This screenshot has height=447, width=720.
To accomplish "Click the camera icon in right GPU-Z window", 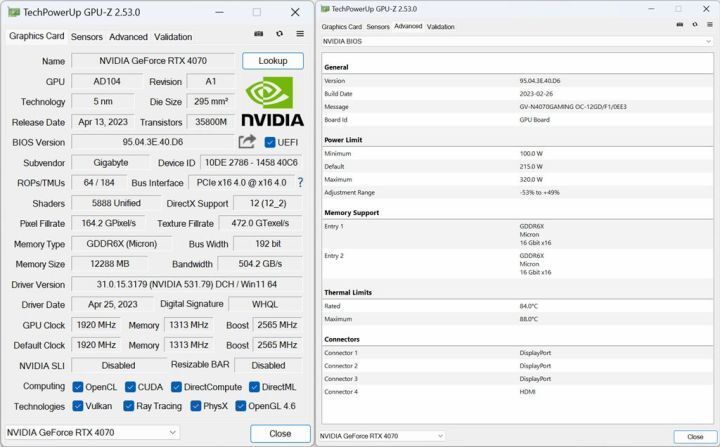I will [680, 24].
